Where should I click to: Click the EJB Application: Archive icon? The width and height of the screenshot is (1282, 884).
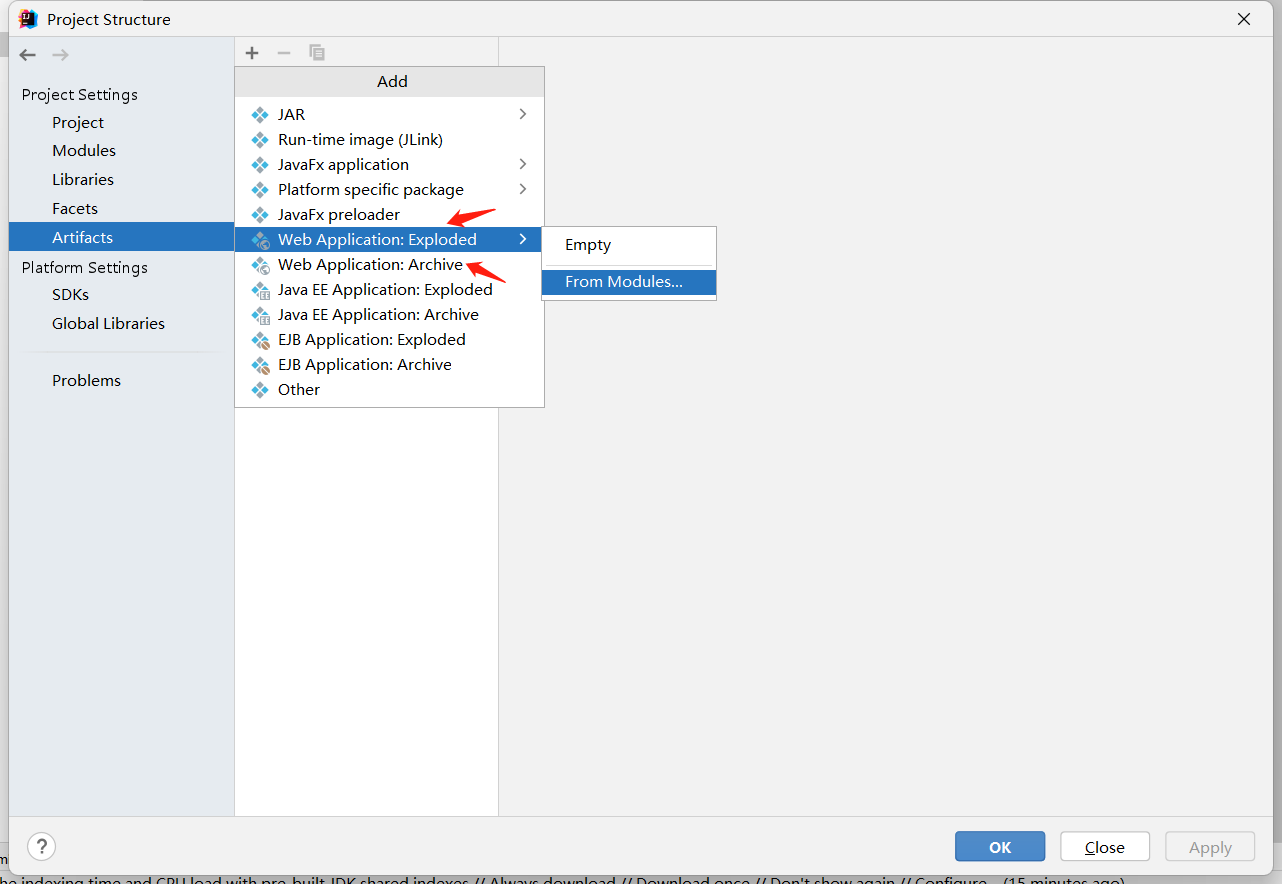(260, 365)
